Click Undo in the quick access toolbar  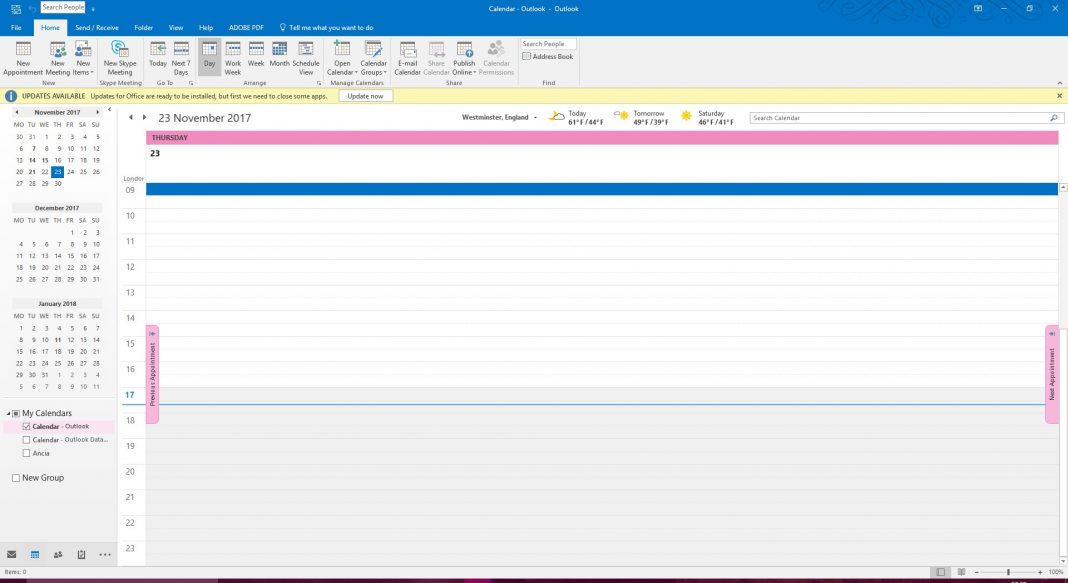tap(32, 9)
